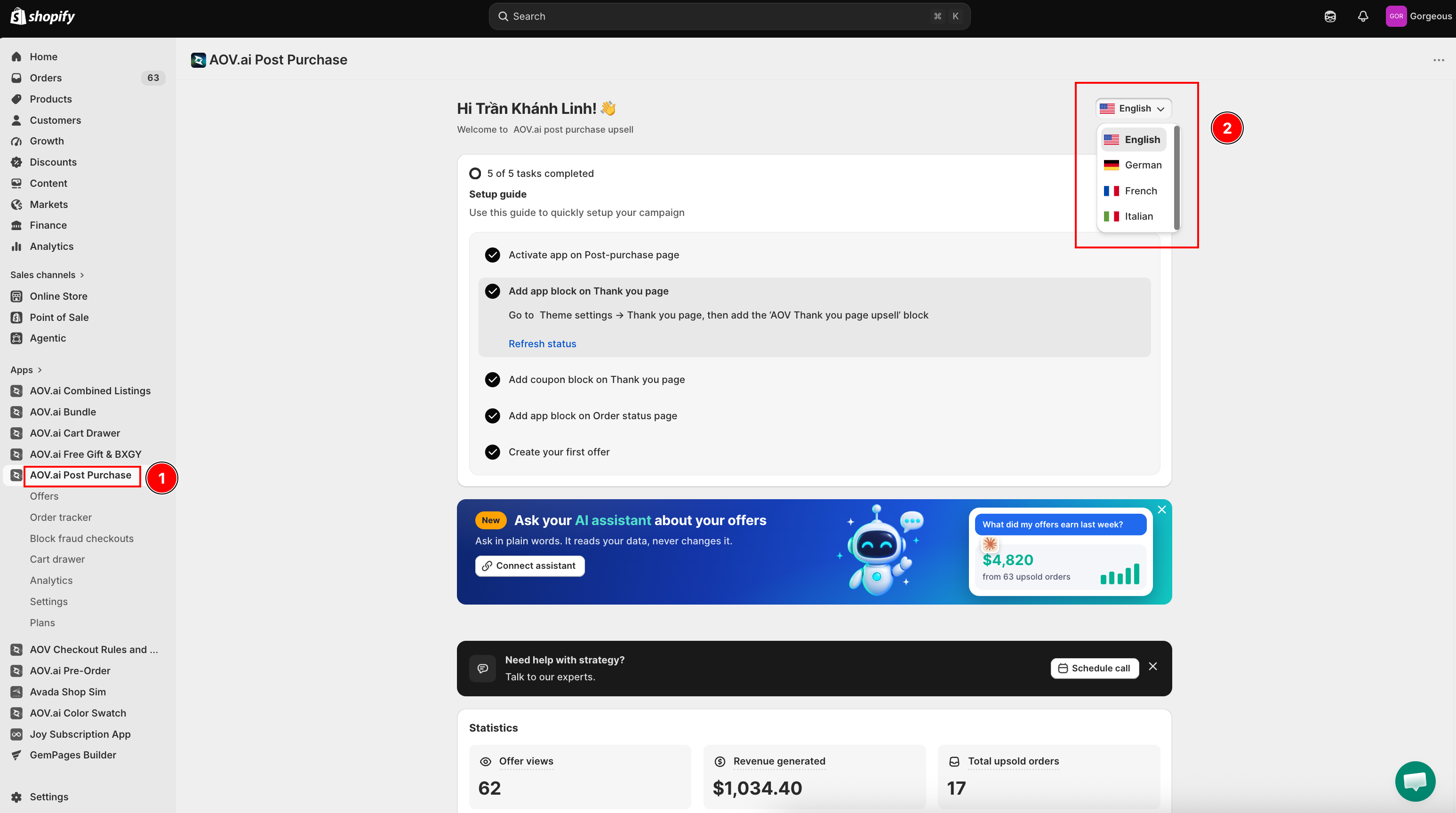1456x813 pixels.
Task: Open the Sidekick assistant icon in top bar
Action: pyautogui.click(x=1330, y=16)
